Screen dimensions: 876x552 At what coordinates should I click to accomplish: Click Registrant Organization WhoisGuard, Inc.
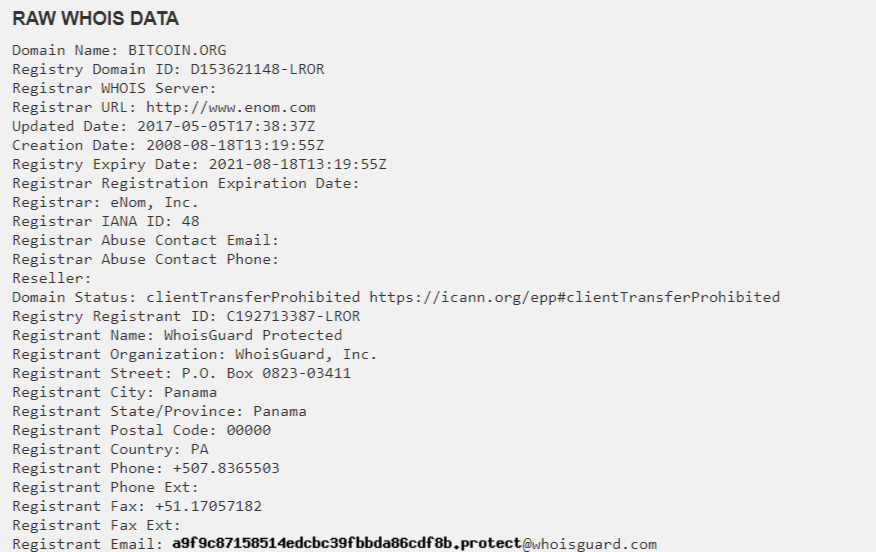(x=306, y=354)
